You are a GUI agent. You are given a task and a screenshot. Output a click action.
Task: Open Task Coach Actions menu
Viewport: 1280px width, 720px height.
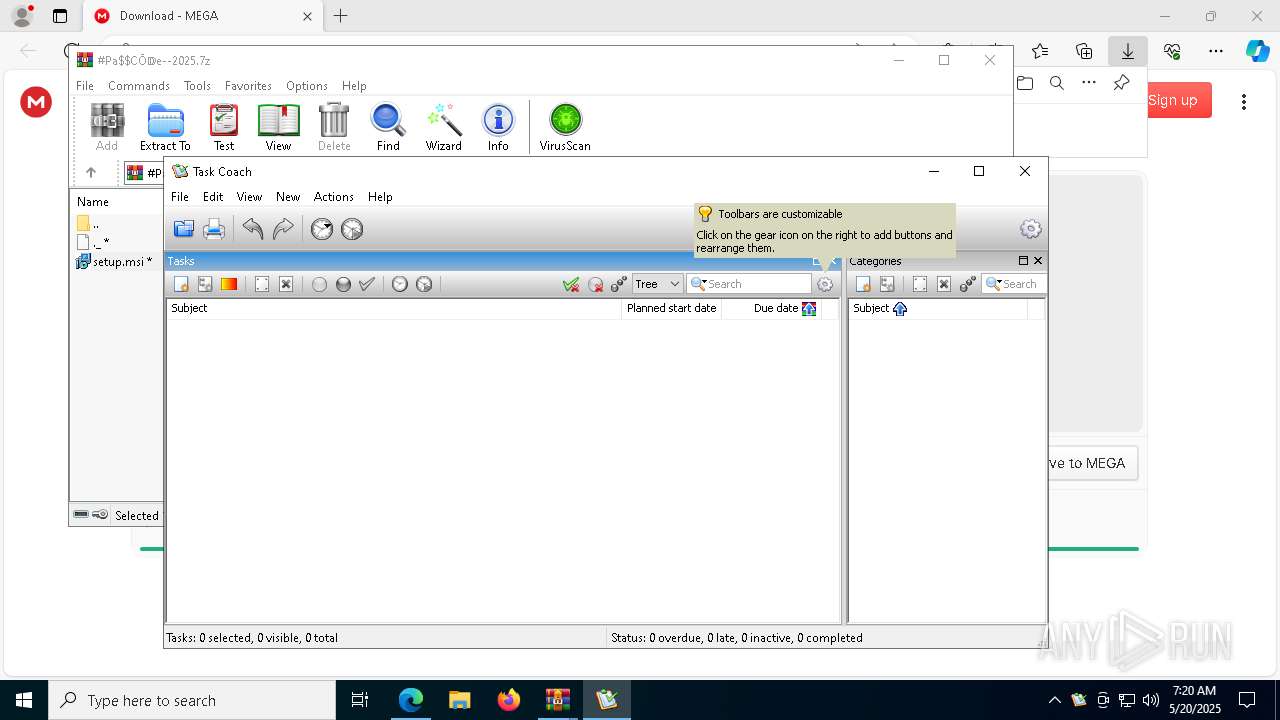(x=333, y=197)
